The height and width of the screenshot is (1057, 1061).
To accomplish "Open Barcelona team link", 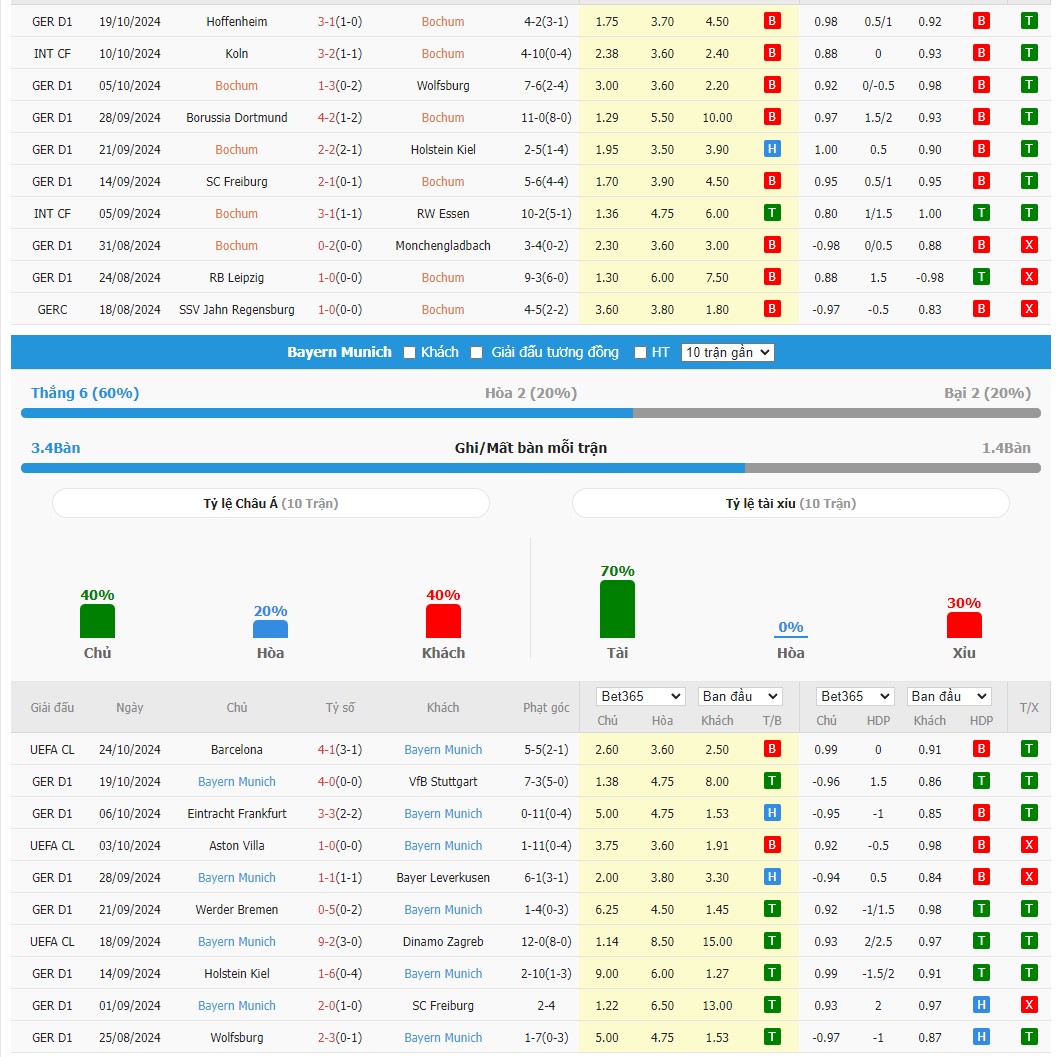I will point(237,750).
